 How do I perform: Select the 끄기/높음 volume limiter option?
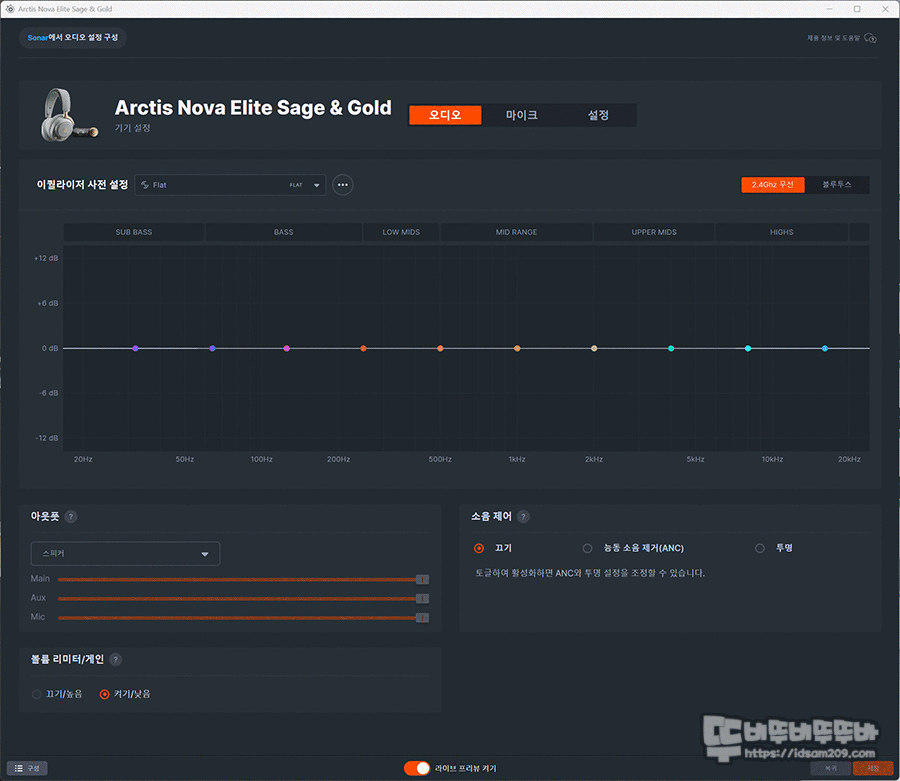37,694
